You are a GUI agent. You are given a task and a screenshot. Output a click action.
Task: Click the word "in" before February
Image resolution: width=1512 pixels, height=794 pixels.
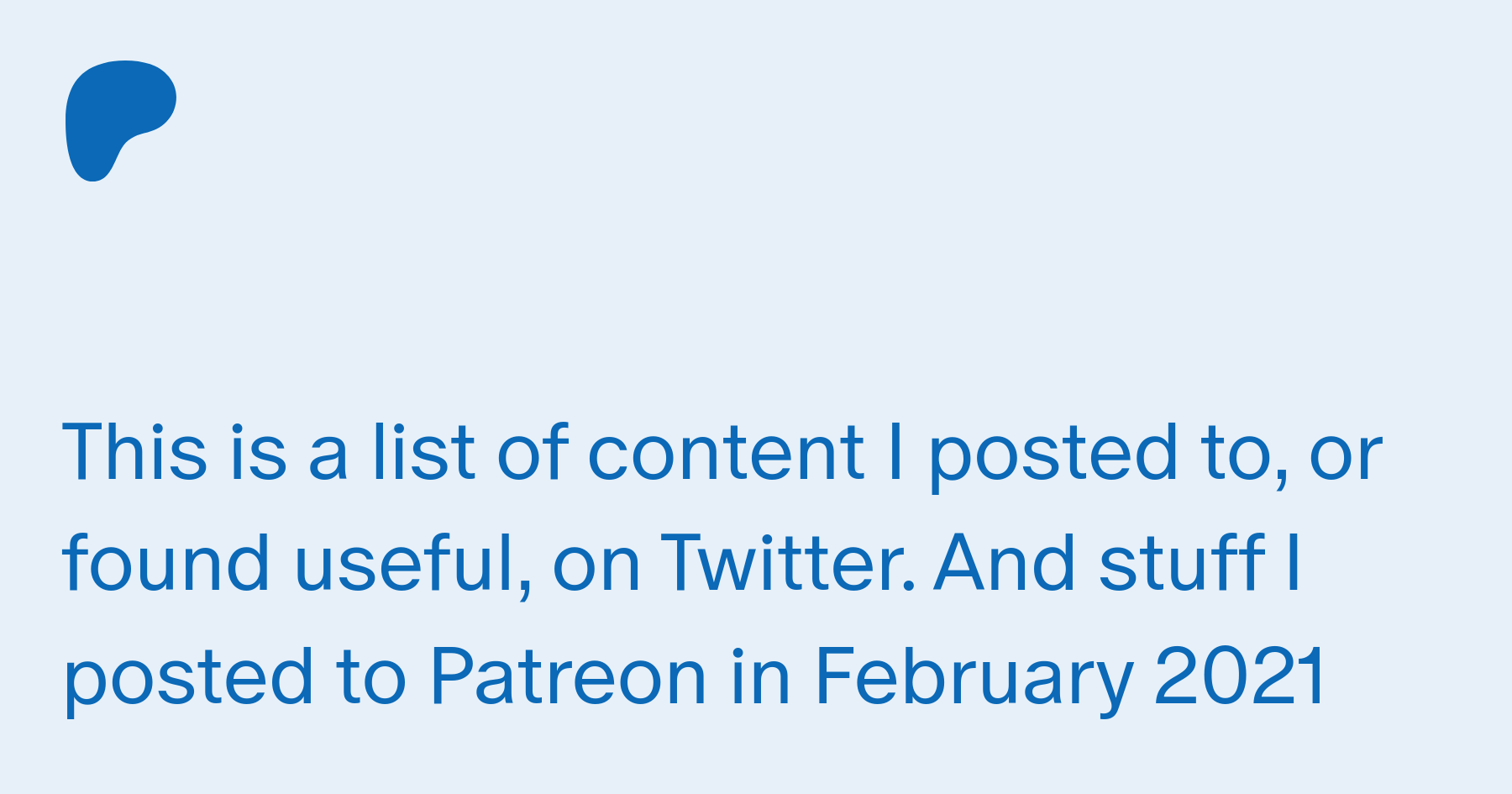coord(761,676)
